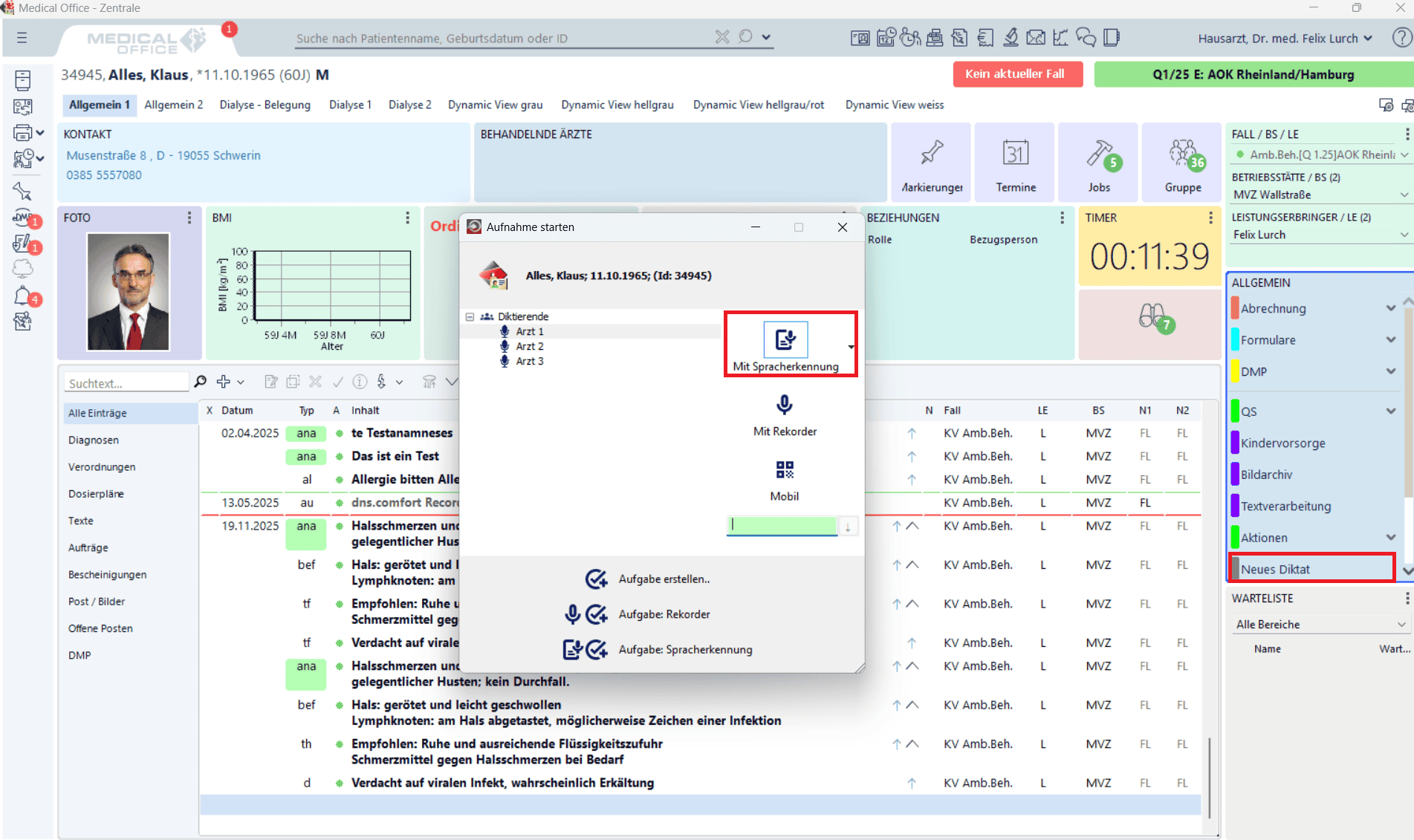Open the Jobs hammer tile
Screen dimensions: 1414x840
tap(1099, 163)
